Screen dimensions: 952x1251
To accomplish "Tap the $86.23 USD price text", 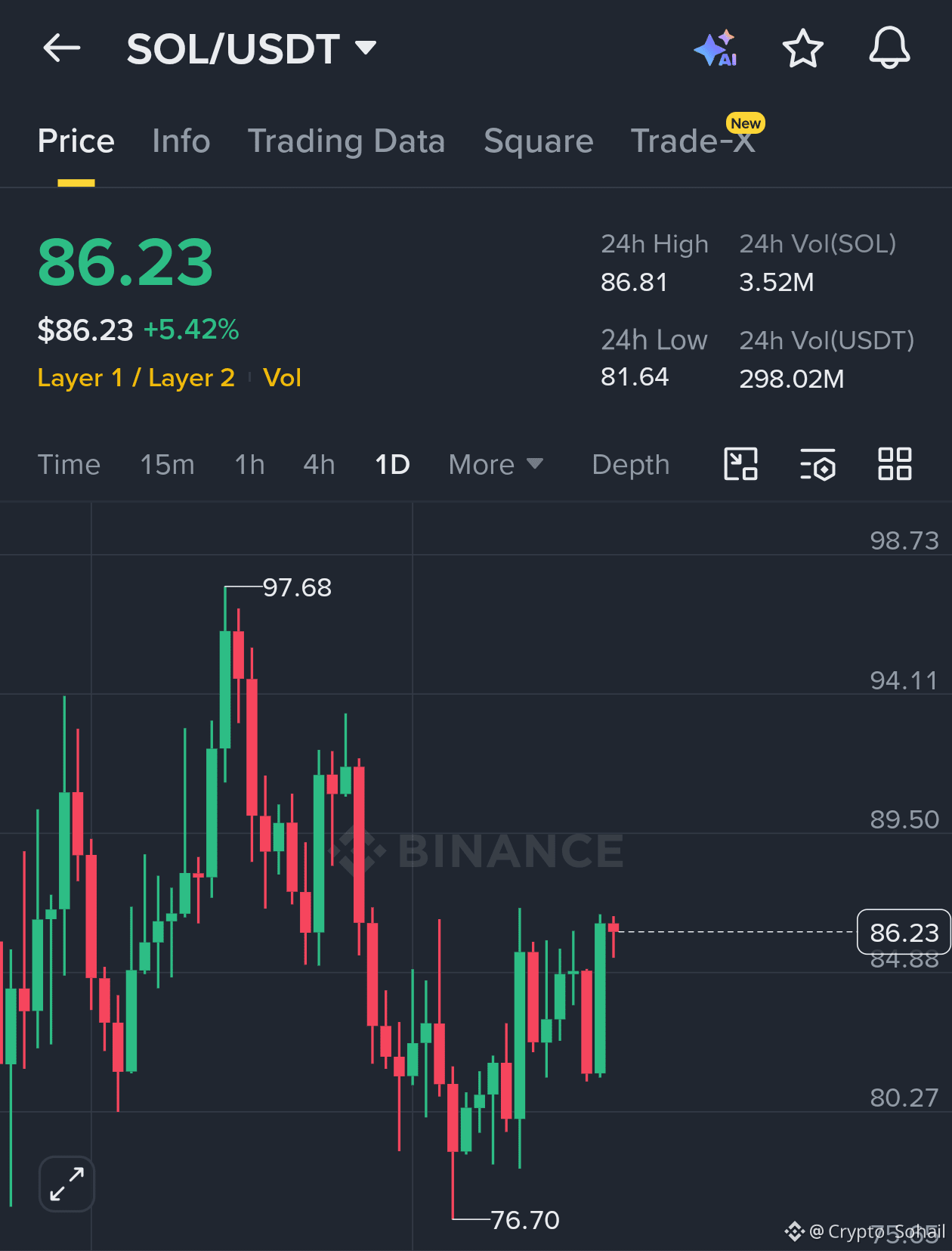I will click(x=85, y=330).
